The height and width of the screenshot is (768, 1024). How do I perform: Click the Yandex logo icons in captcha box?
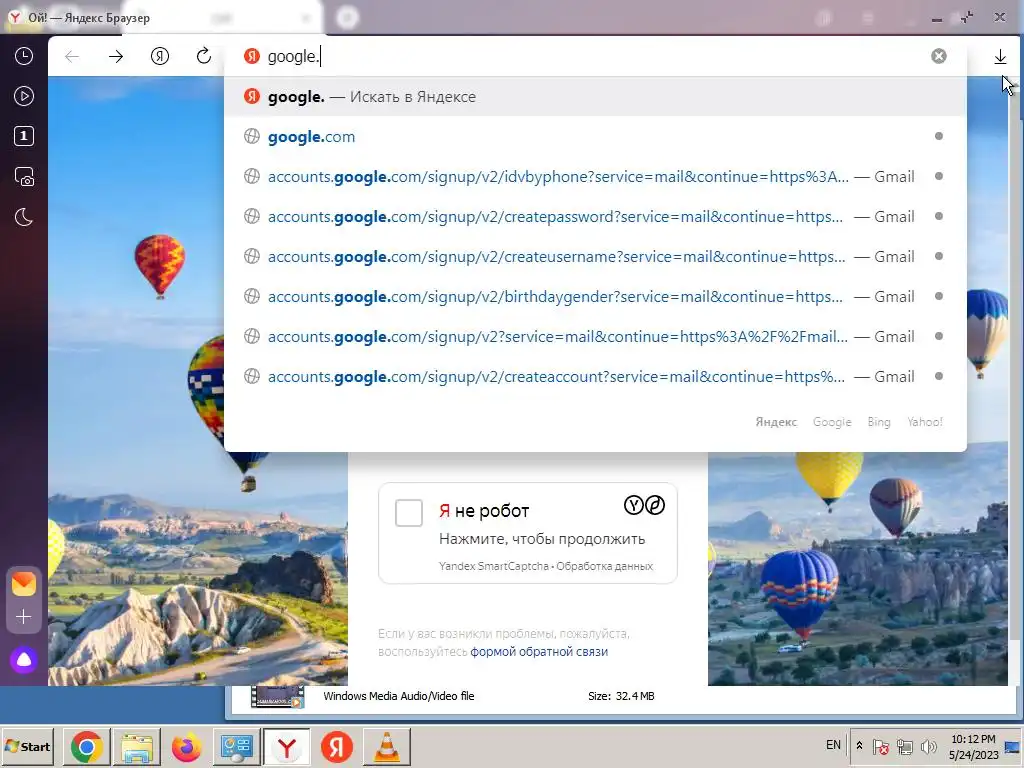pos(645,505)
